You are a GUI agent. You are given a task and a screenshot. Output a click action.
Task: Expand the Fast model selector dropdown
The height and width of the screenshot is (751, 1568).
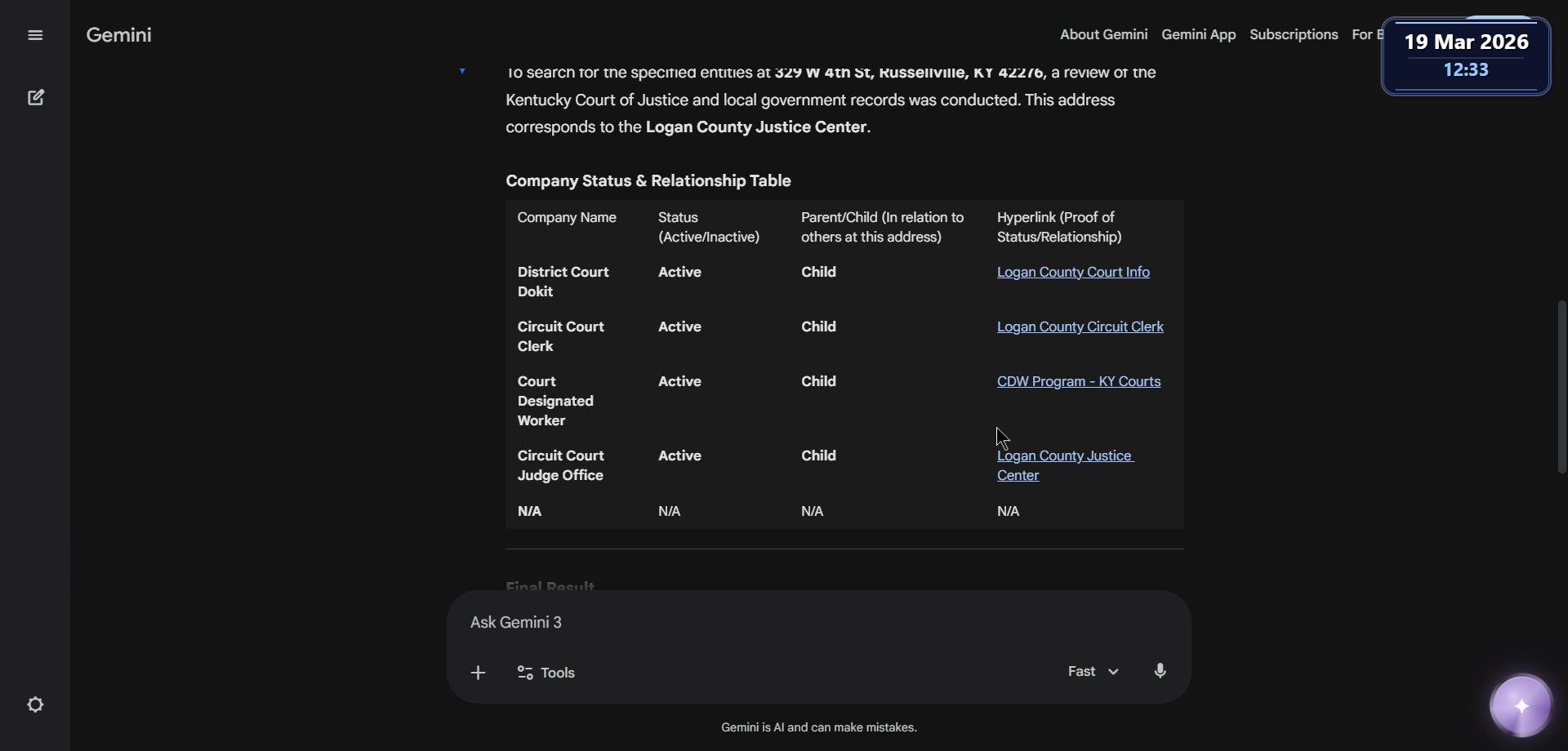(1093, 671)
